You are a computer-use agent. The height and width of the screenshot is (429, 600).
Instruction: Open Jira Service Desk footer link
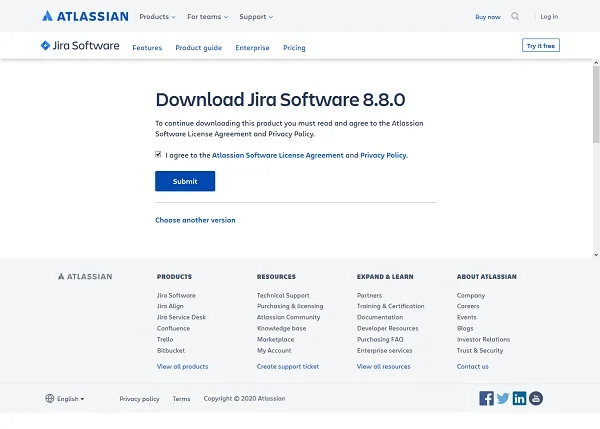point(181,317)
